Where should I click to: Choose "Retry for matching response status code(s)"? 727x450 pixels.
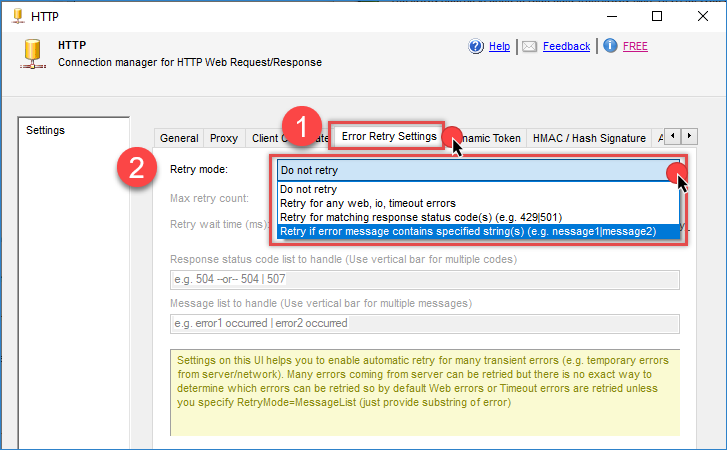[x=403, y=217]
